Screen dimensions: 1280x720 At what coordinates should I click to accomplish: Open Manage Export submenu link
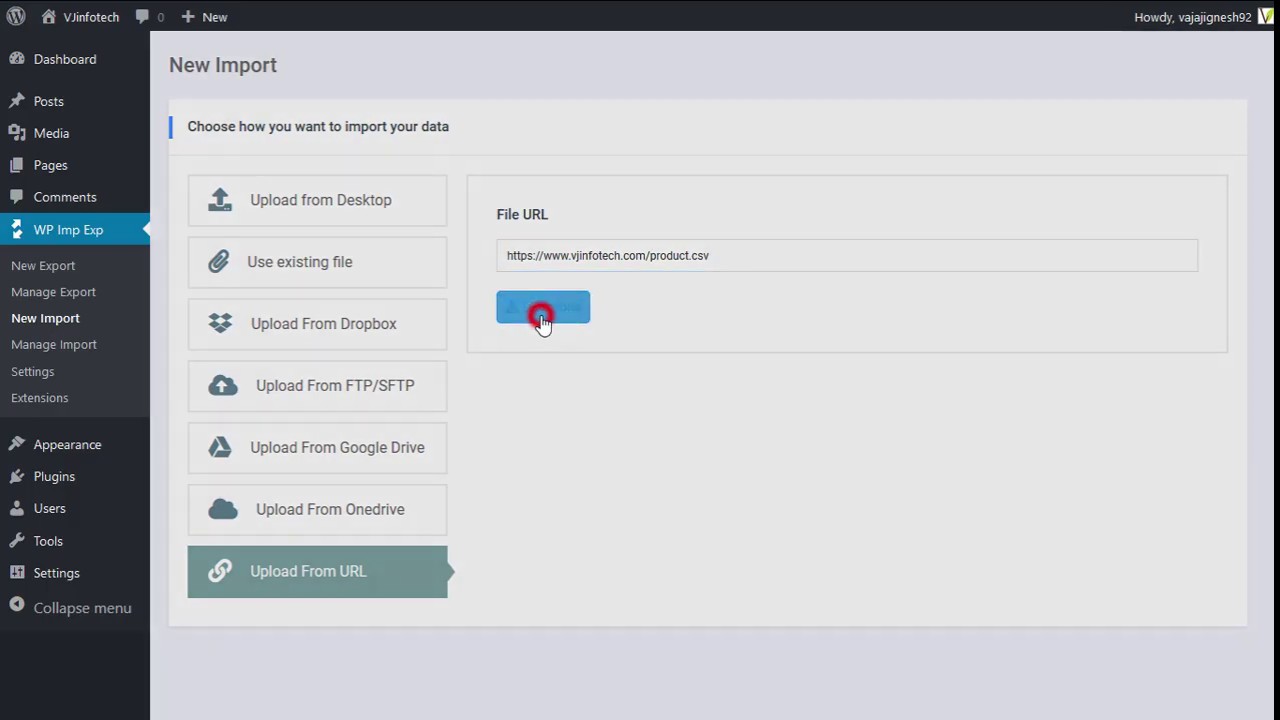tap(53, 292)
